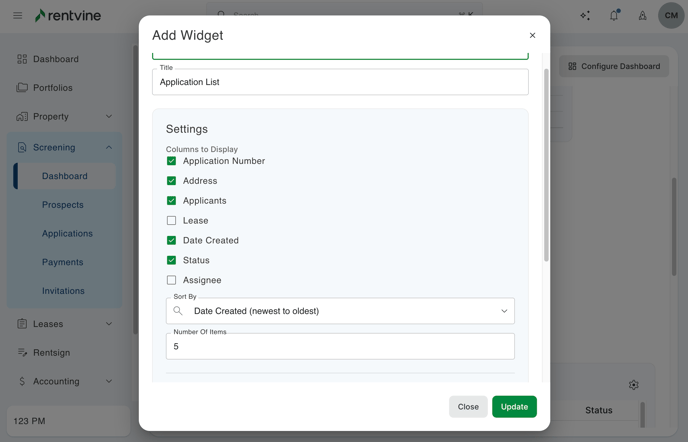Click the Configure Dashboard button
Image resolution: width=688 pixels, height=442 pixels.
614,66
